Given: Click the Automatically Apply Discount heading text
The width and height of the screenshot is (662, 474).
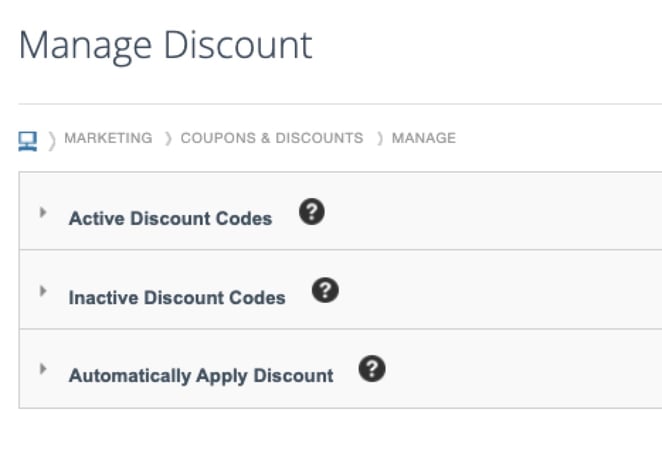Looking at the screenshot, I should (x=201, y=376).
